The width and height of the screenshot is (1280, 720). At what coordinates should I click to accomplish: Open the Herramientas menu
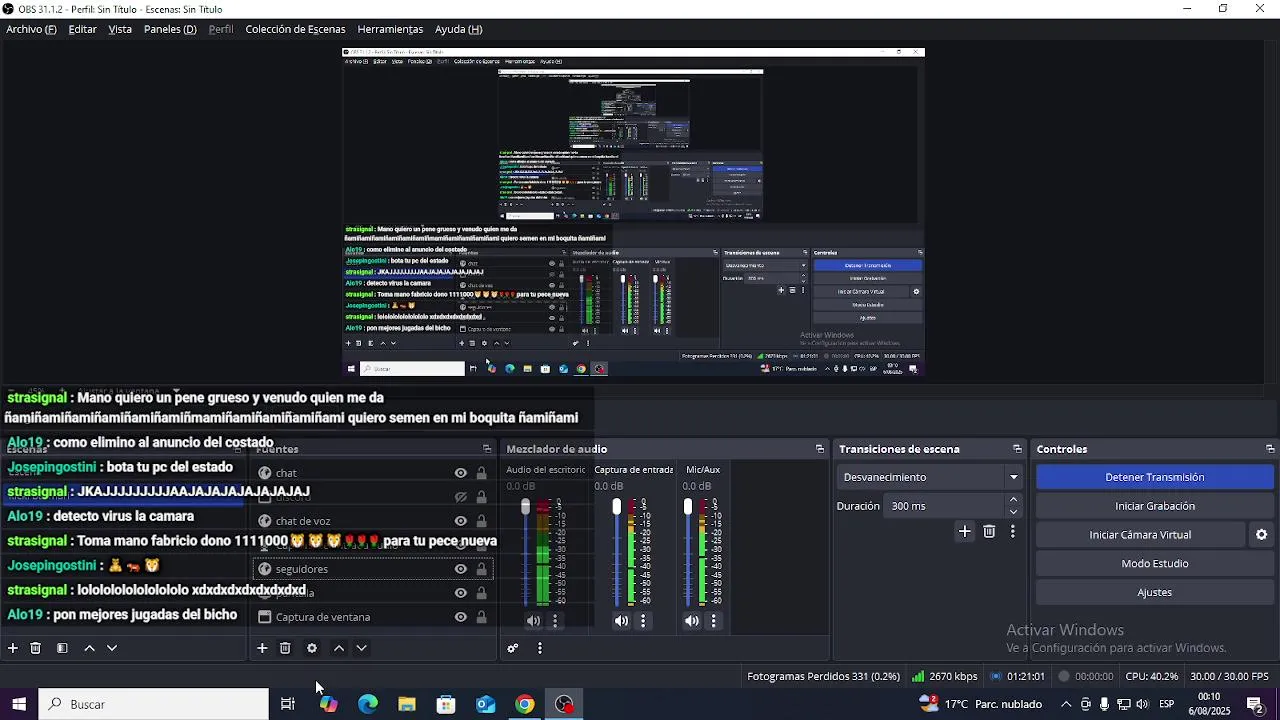[x=390, y=29]
